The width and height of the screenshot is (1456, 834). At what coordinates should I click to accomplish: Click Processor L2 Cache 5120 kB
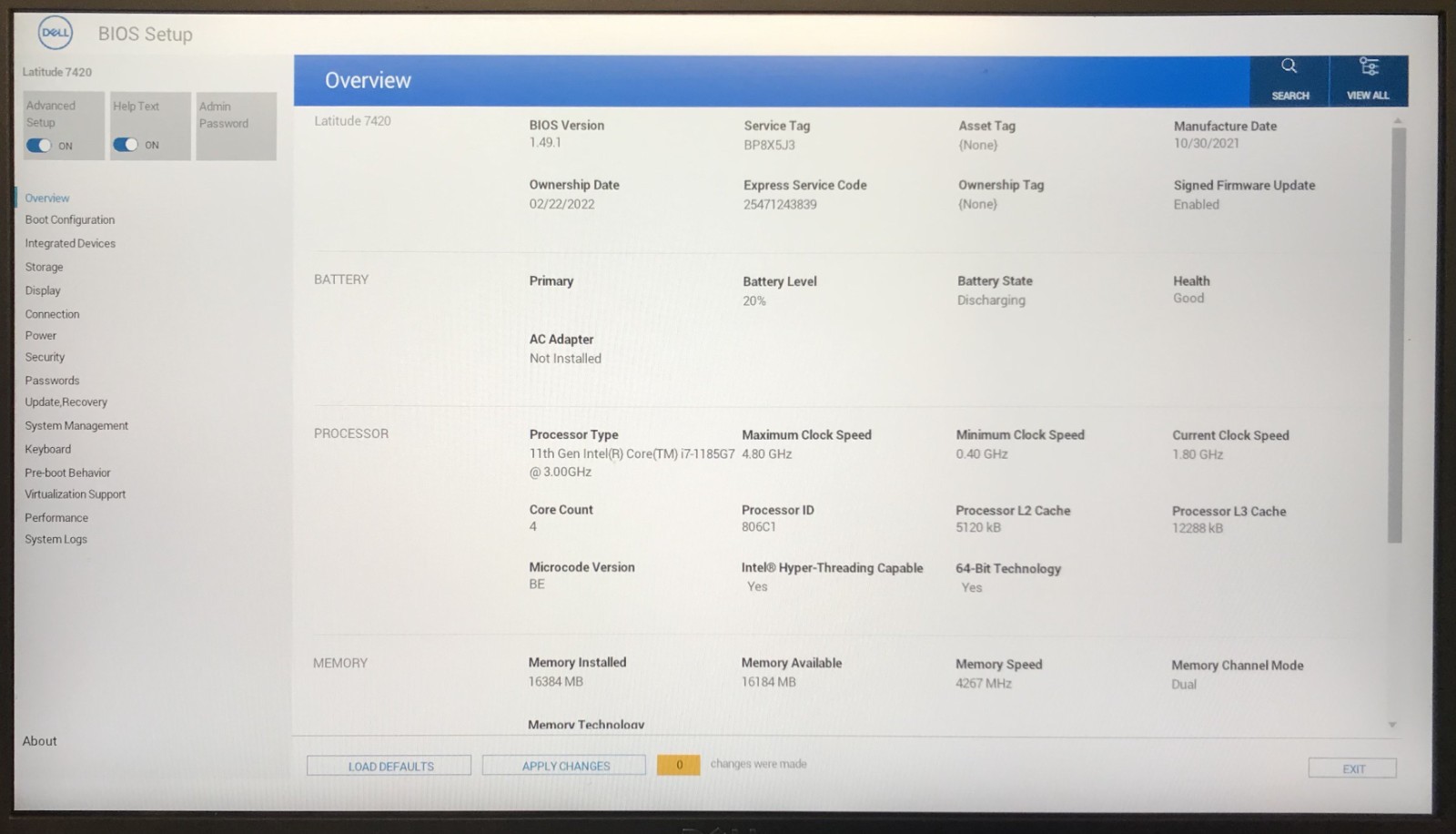click(x=978, y=527)
